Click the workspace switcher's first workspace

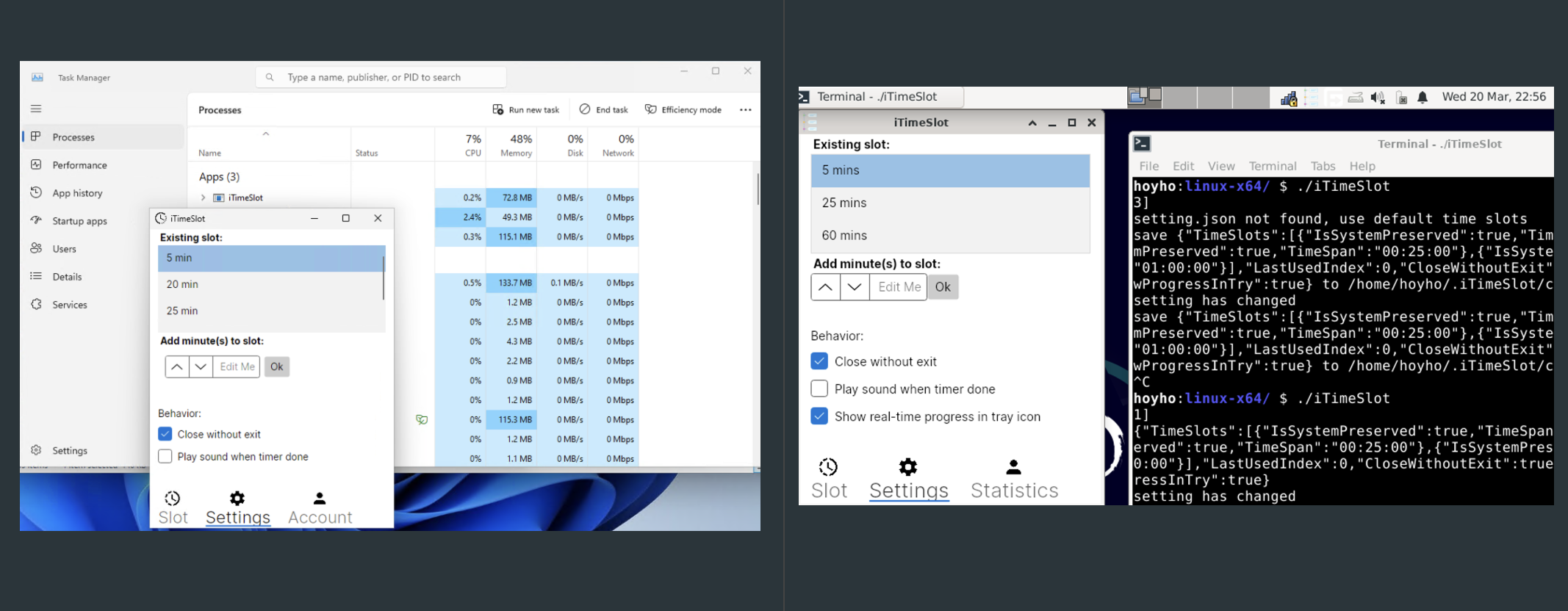(x=1145, y=97)
